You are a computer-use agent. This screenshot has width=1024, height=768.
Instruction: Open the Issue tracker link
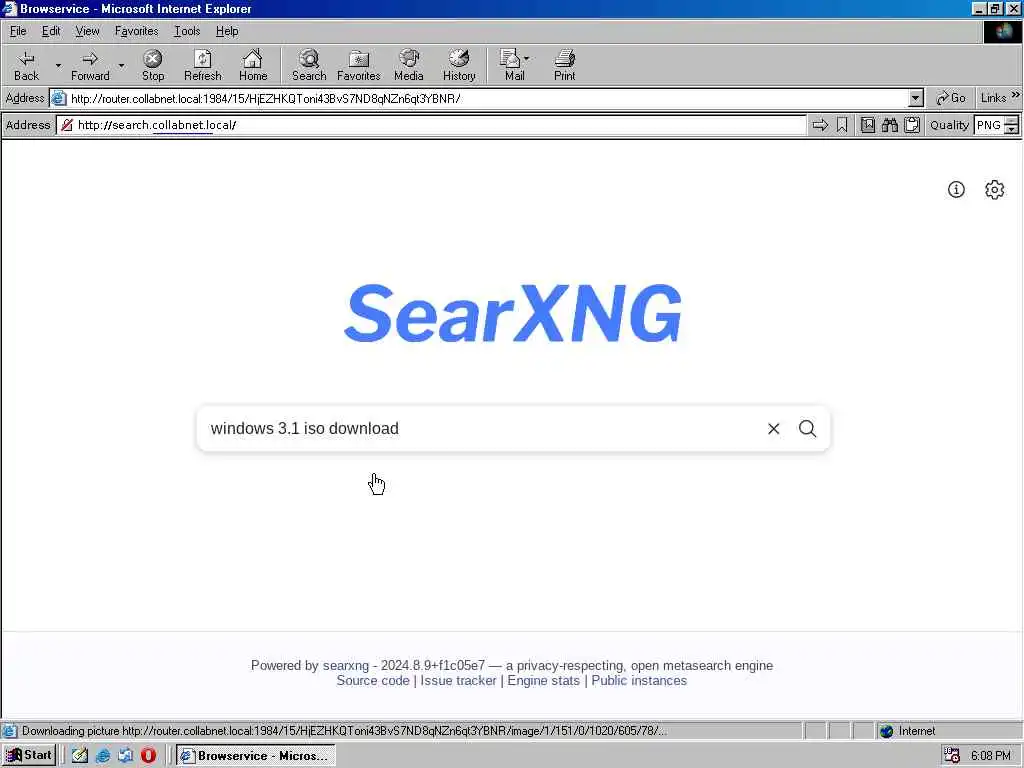point(458,680)
